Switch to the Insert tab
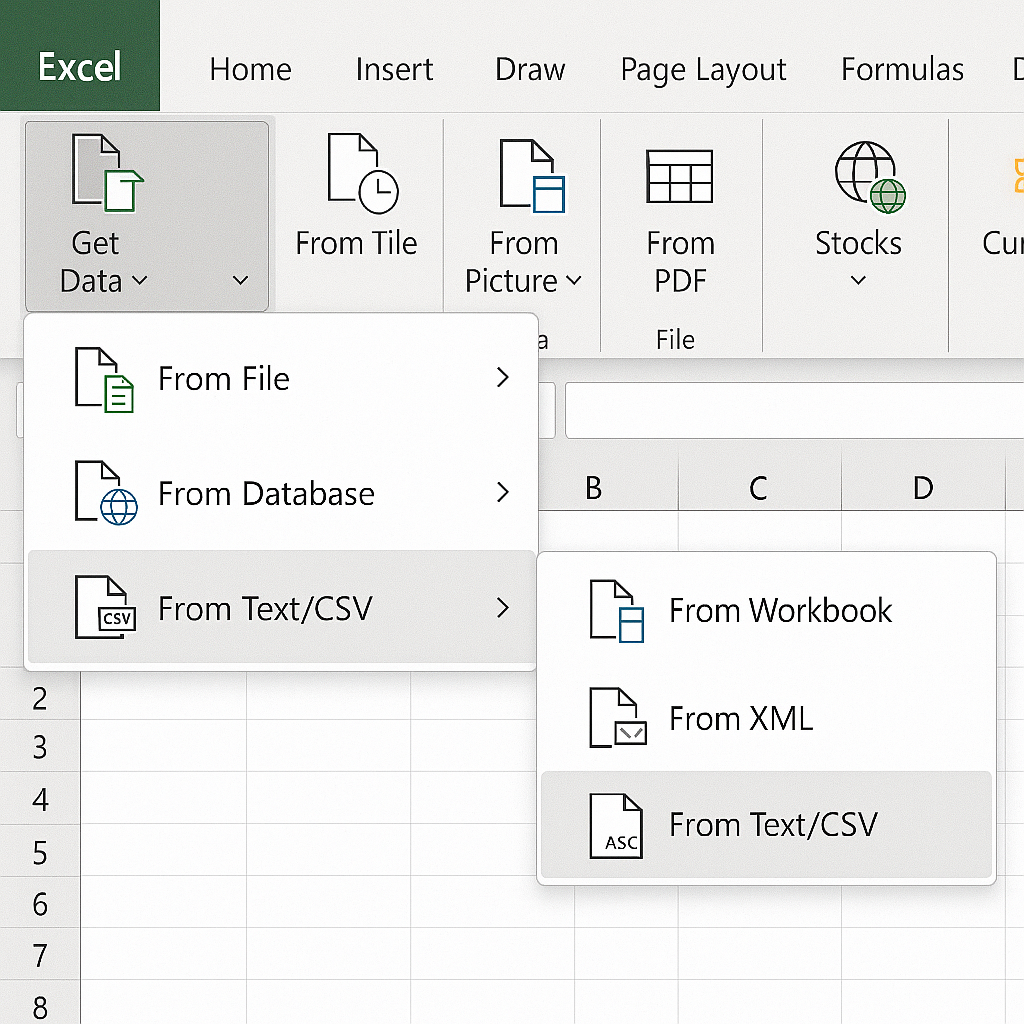The width and height of the screenshot is (1024, 1024). point(394,69)
